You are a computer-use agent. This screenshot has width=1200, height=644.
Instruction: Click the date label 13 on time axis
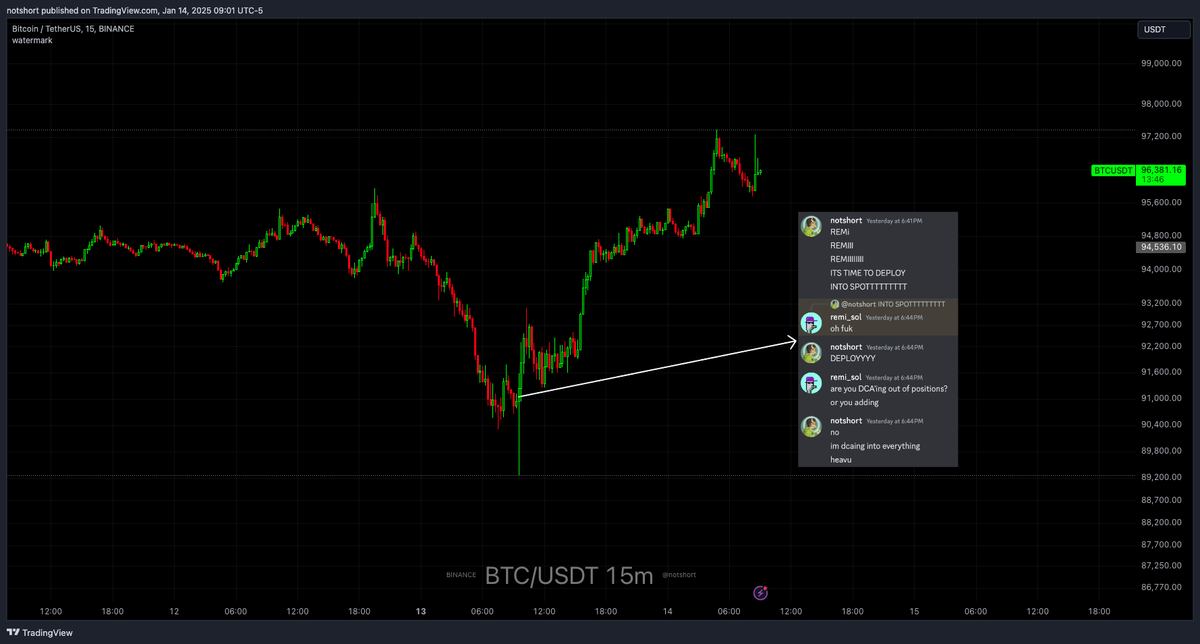pyautogui.click(x=421, y=611)
